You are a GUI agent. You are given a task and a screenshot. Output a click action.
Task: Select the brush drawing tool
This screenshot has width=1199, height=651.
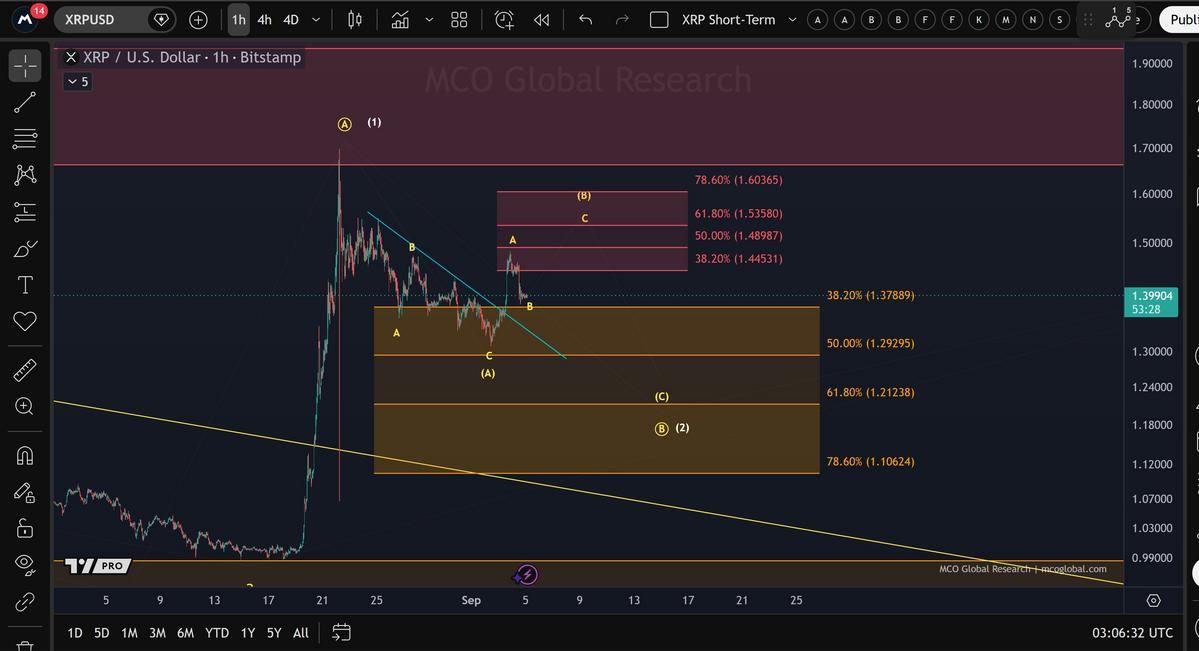tap(24, 249)
